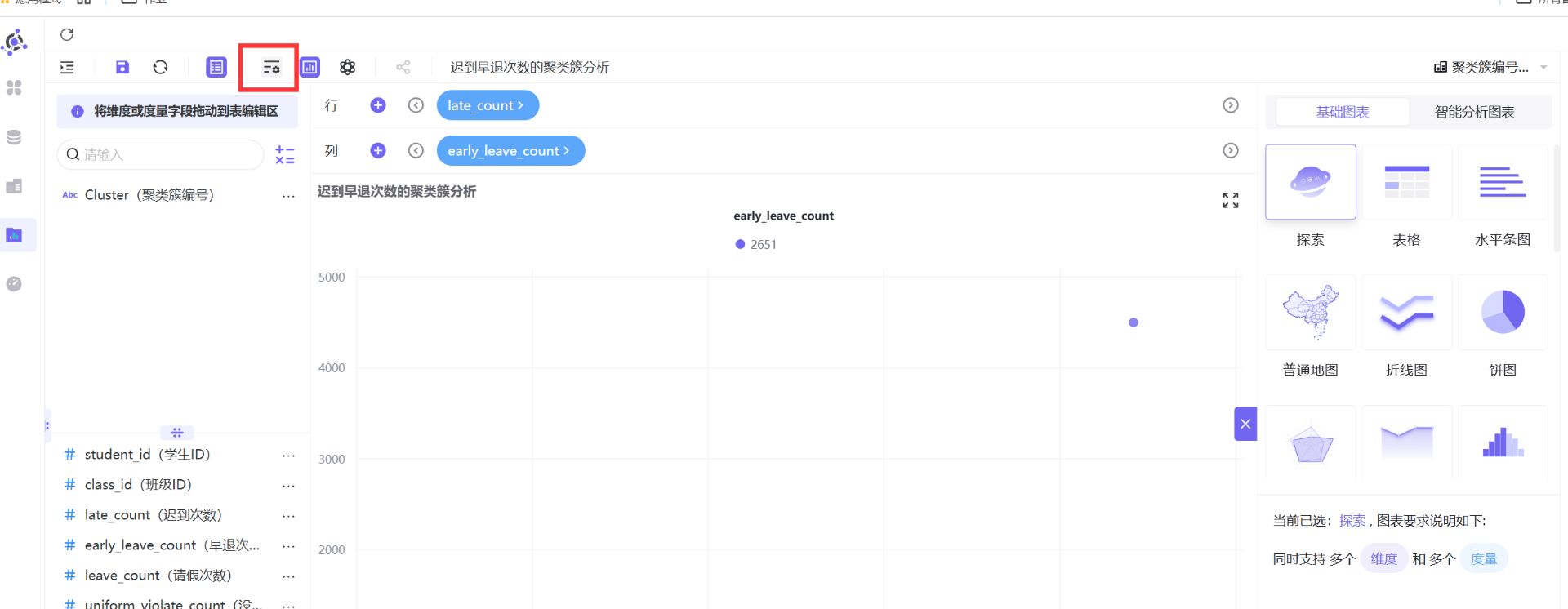Image resolution: width=1568 pixels, height=609 pixels.
Task: Add a field to the 列 column shelf
Action: [x=378, y=150]
